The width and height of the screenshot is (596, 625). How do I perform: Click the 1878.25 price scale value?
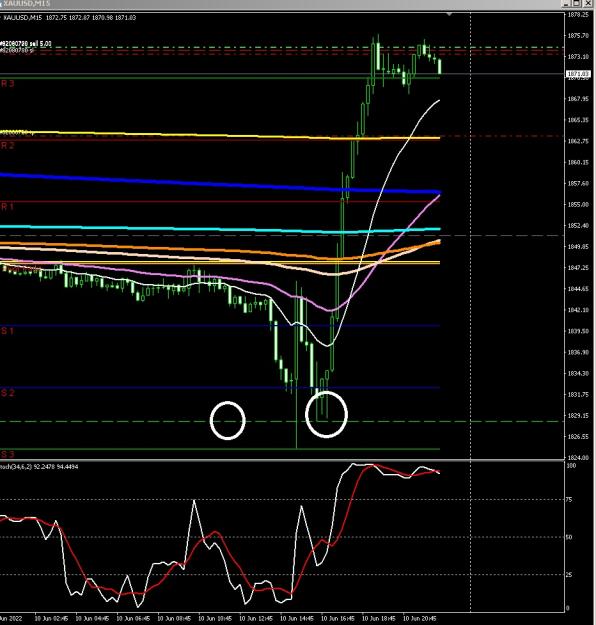coord(578,15)
